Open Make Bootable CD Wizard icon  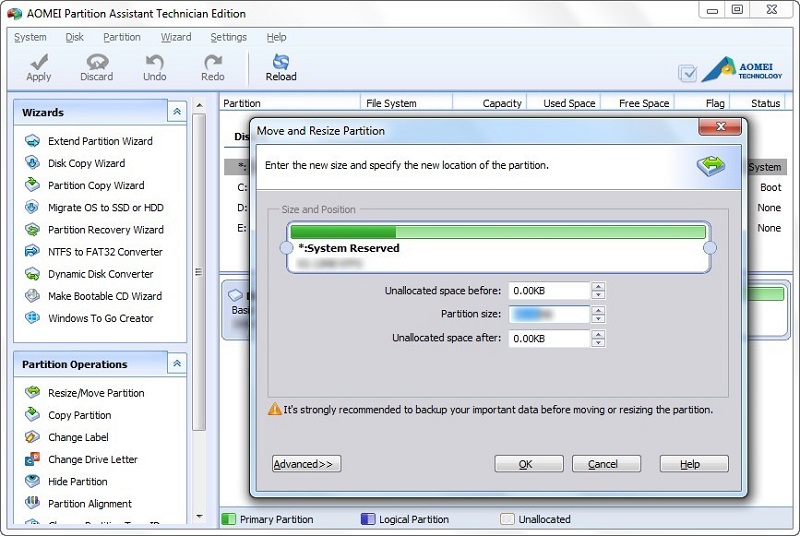[x=32, y=296]
